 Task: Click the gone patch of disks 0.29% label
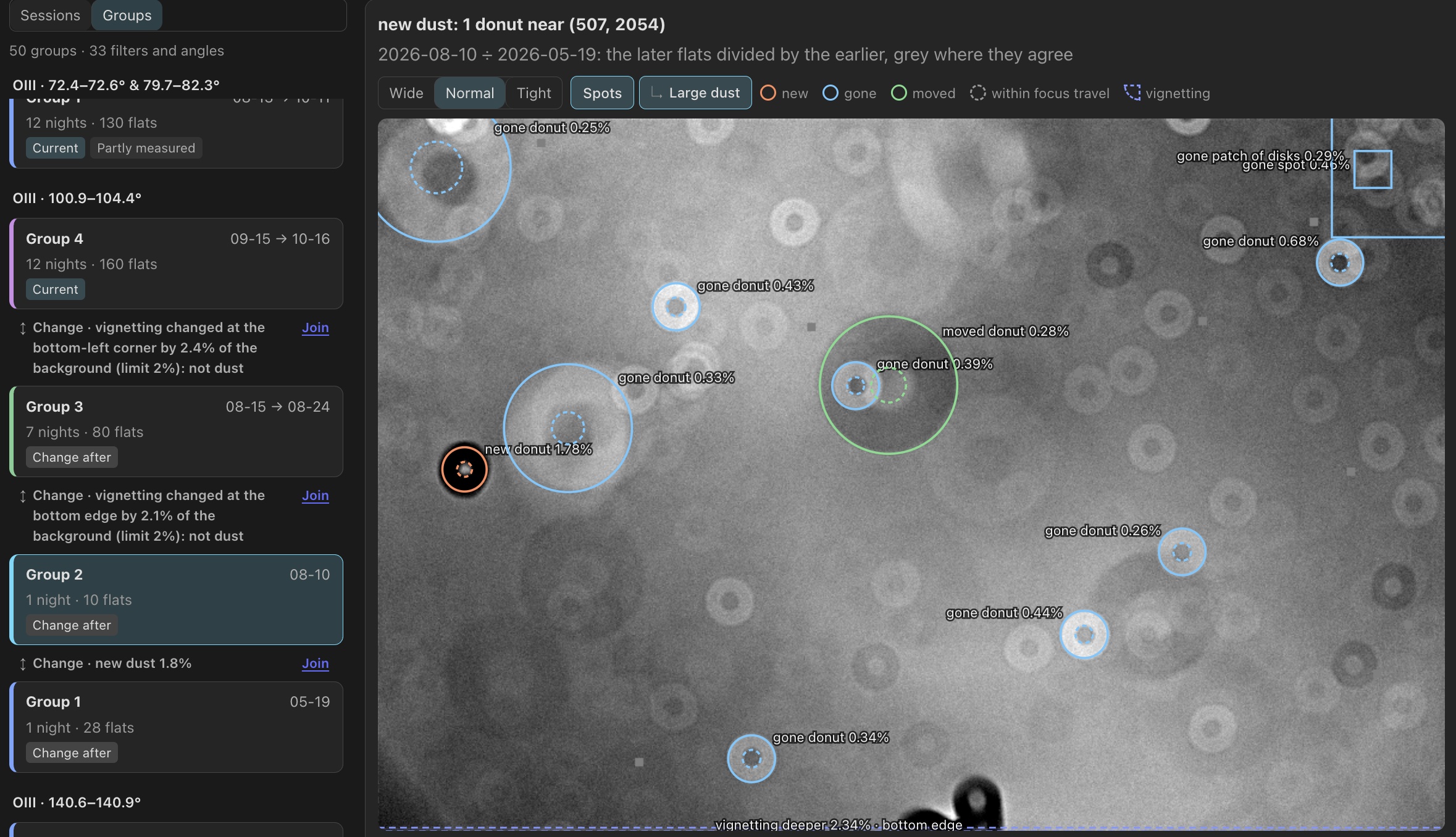click(1260, 156)
